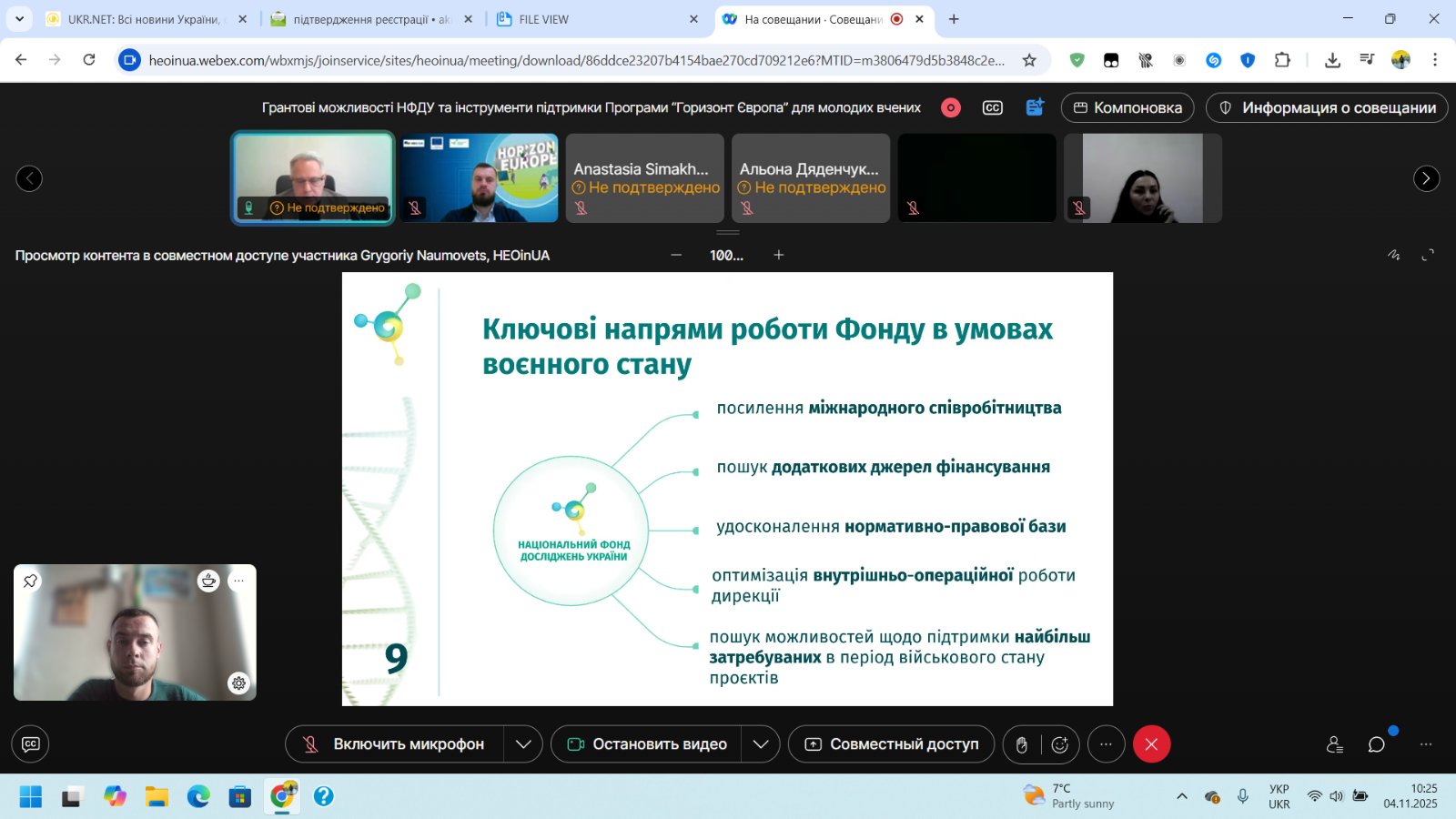The image size is (1456, 819).
Task: Click the annotate pencil icon above slide
Action: pyautogui.click(x=1393, y=255)
